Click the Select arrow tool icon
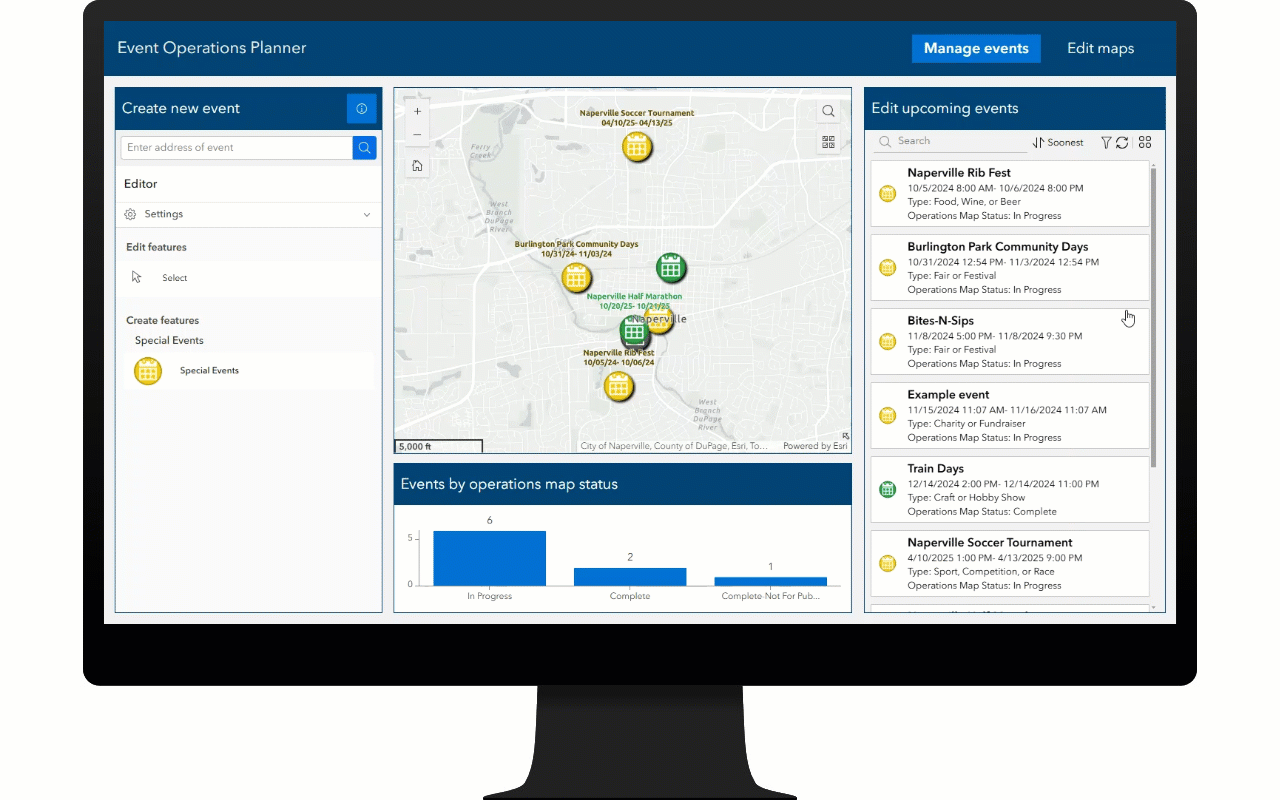Viewport: 1280px width, 800px height. pos(137,277)
